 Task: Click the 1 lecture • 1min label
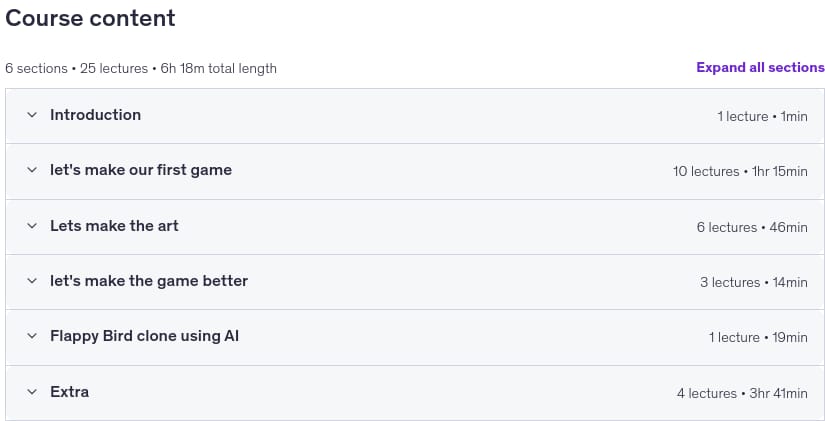pyautogui.click(x=762, y=116)
